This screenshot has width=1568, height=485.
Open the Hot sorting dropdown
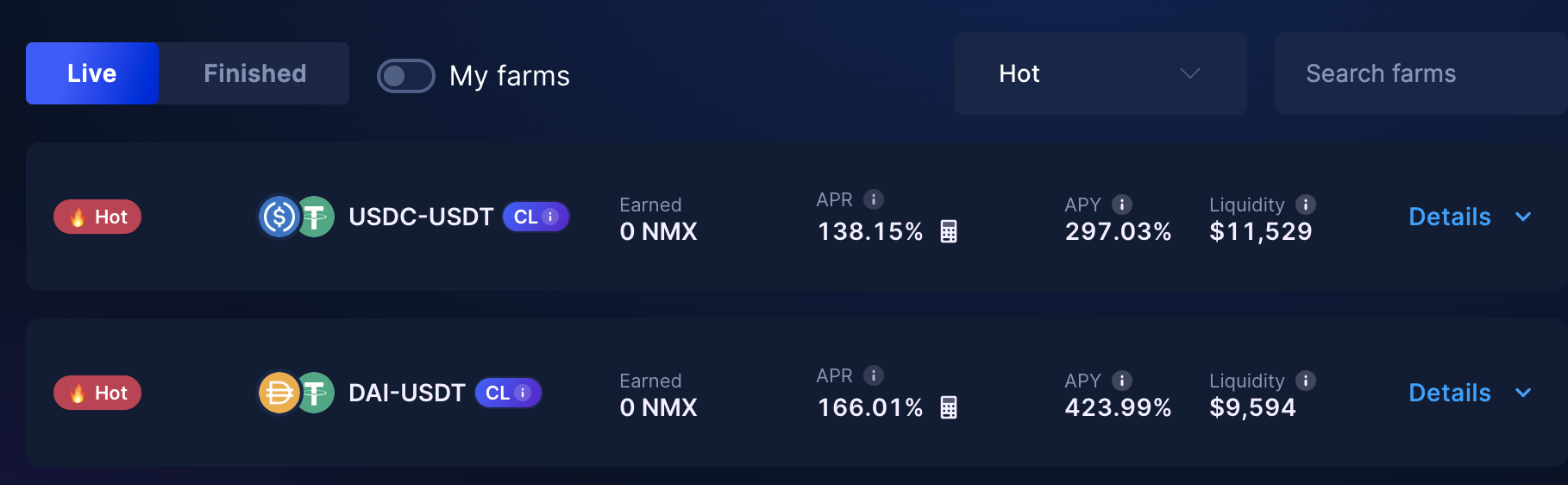[x=1100, y=73]
